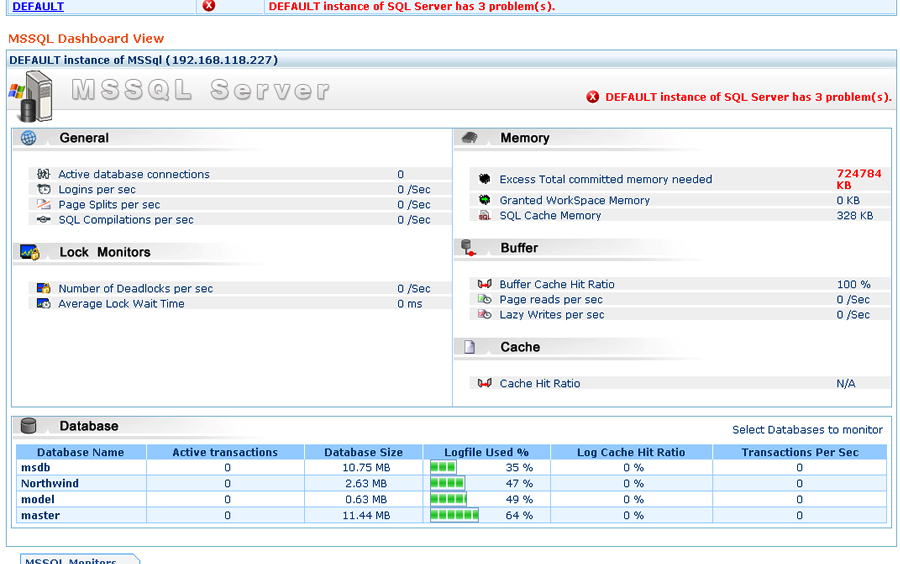The image size is (900, 564).
Task: Click the 100 % buffer hit ratio value
Action: [854, 284]
